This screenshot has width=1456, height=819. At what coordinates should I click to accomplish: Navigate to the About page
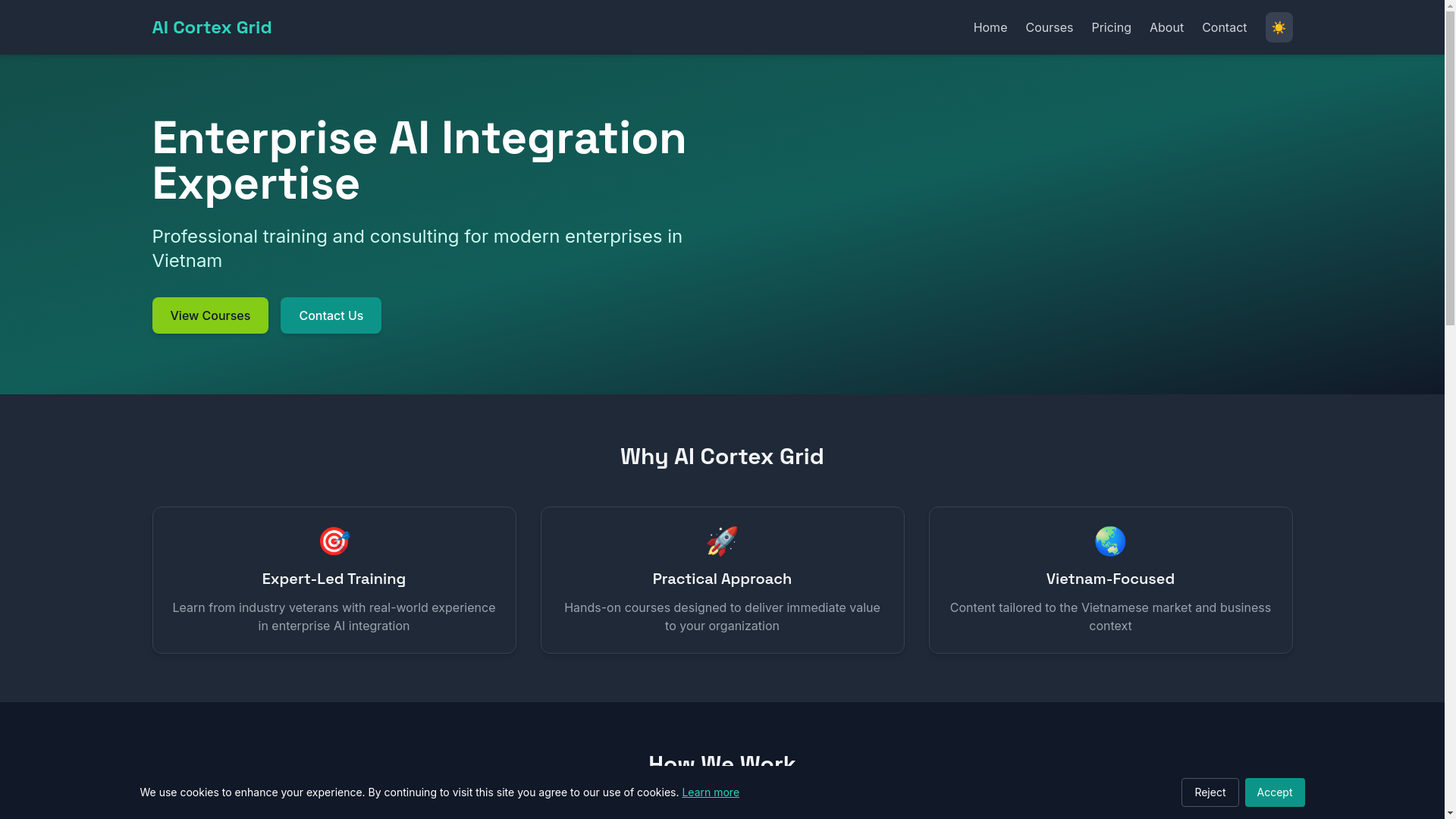(1166, 27)
